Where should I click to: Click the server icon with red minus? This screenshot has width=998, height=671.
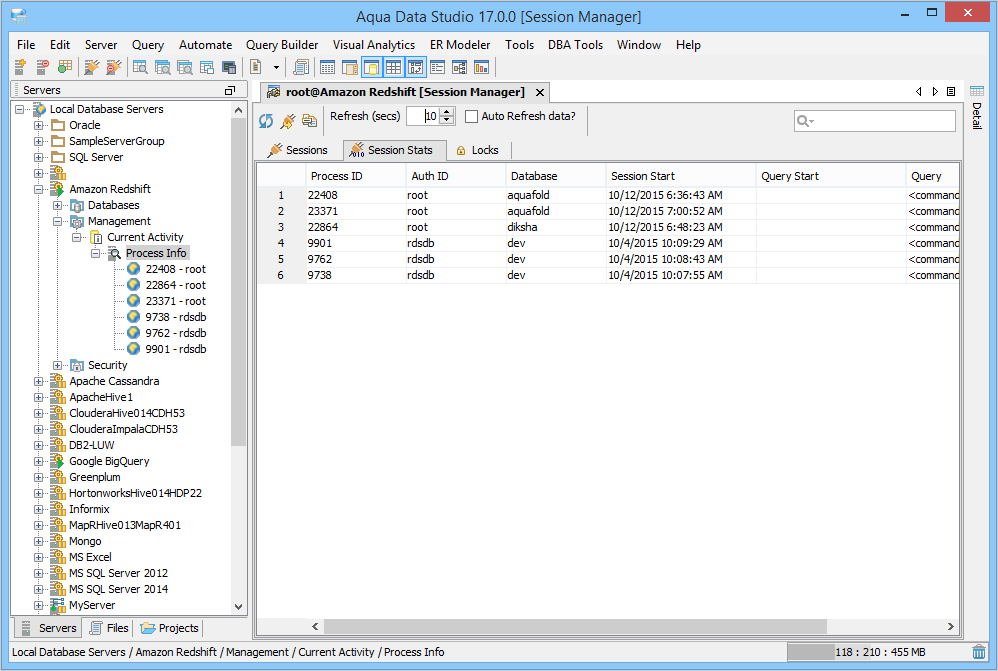pos(42,67)
